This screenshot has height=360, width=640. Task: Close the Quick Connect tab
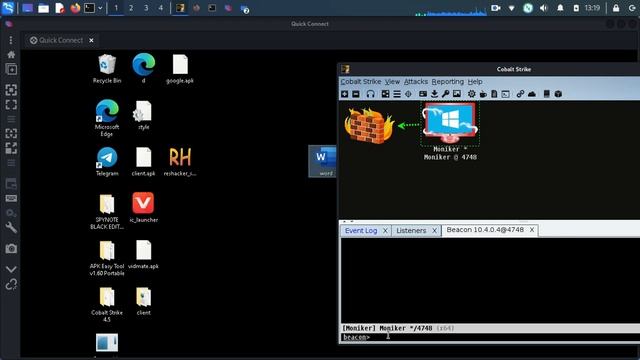[x=91, y=40]
